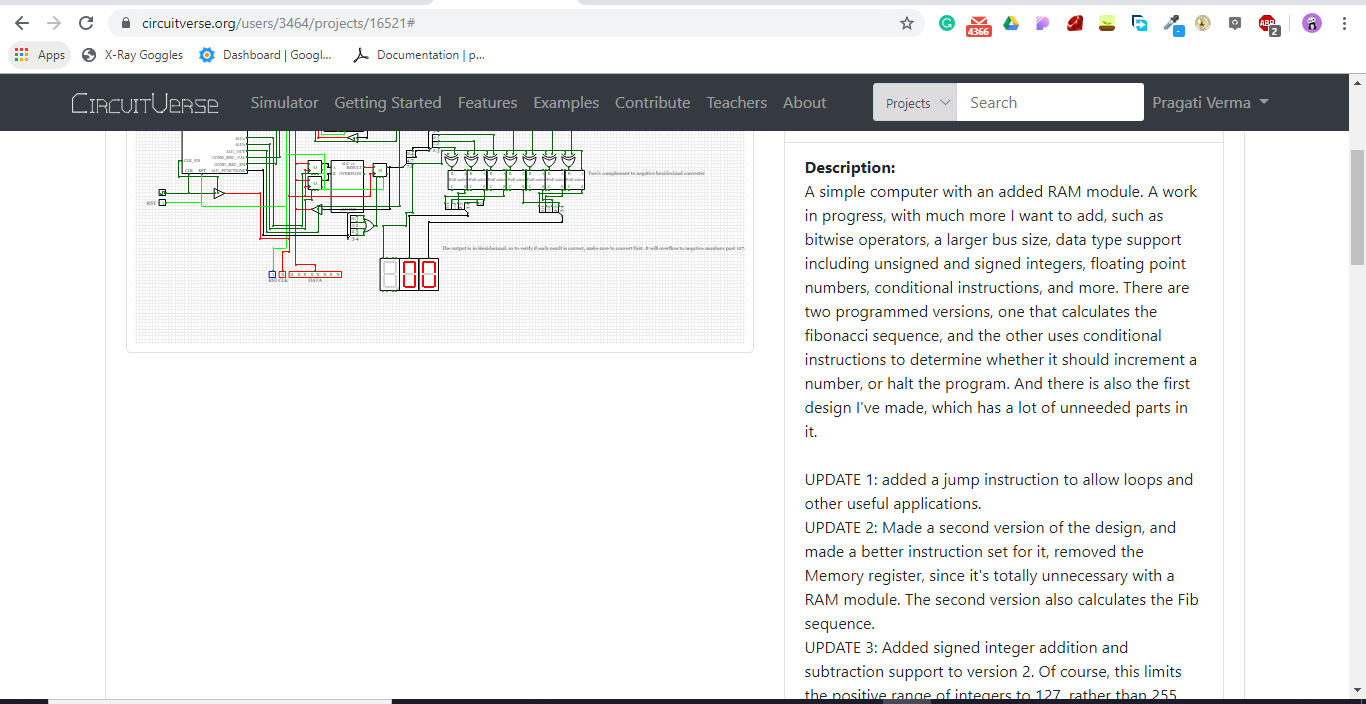Open the Grammarly extension
This screenshot has width=1366, height=704.
[946, 23]
